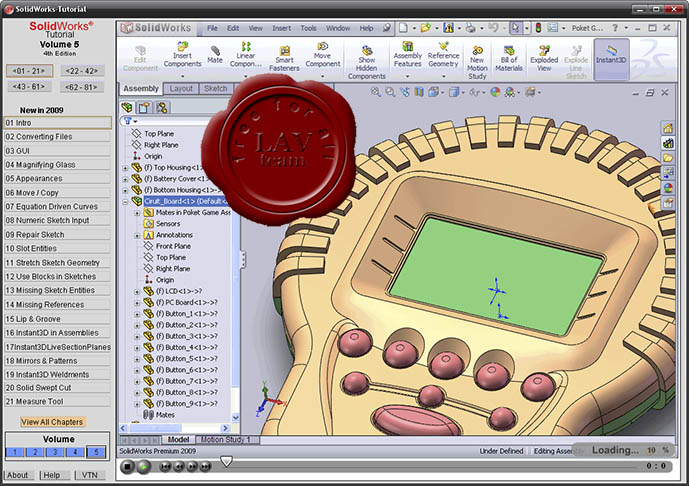This screenshot has width=689, height=486.
Task: Open chapter 15 Lip & Groove
Action: click(x=57, y=319)
